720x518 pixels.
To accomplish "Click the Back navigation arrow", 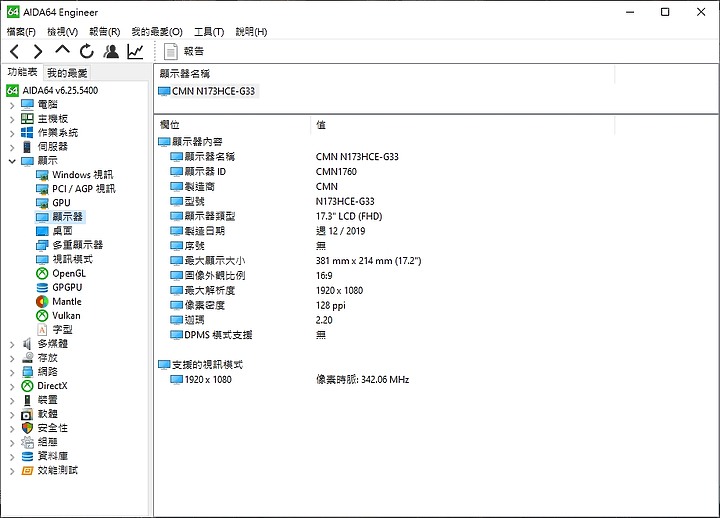I will pos(15,51).
